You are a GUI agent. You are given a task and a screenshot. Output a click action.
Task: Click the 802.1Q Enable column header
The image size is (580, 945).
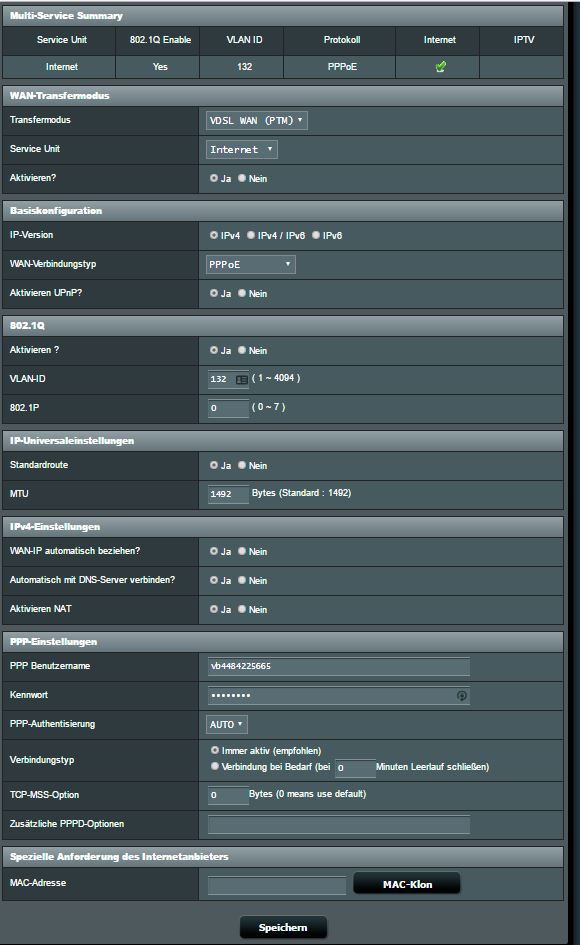coord(157,40)
